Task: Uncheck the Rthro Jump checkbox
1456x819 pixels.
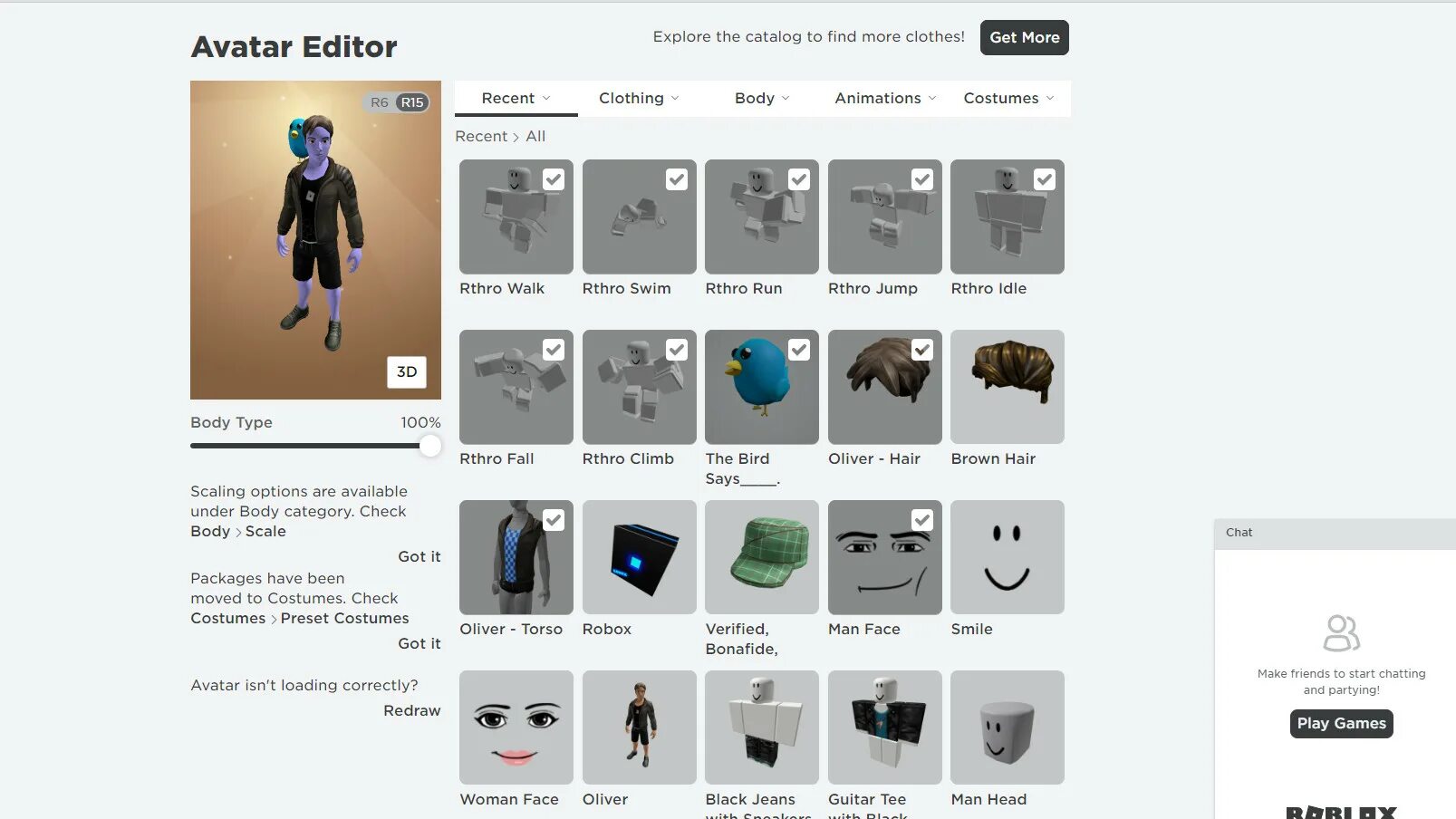Action: click(x=922, y=179)
